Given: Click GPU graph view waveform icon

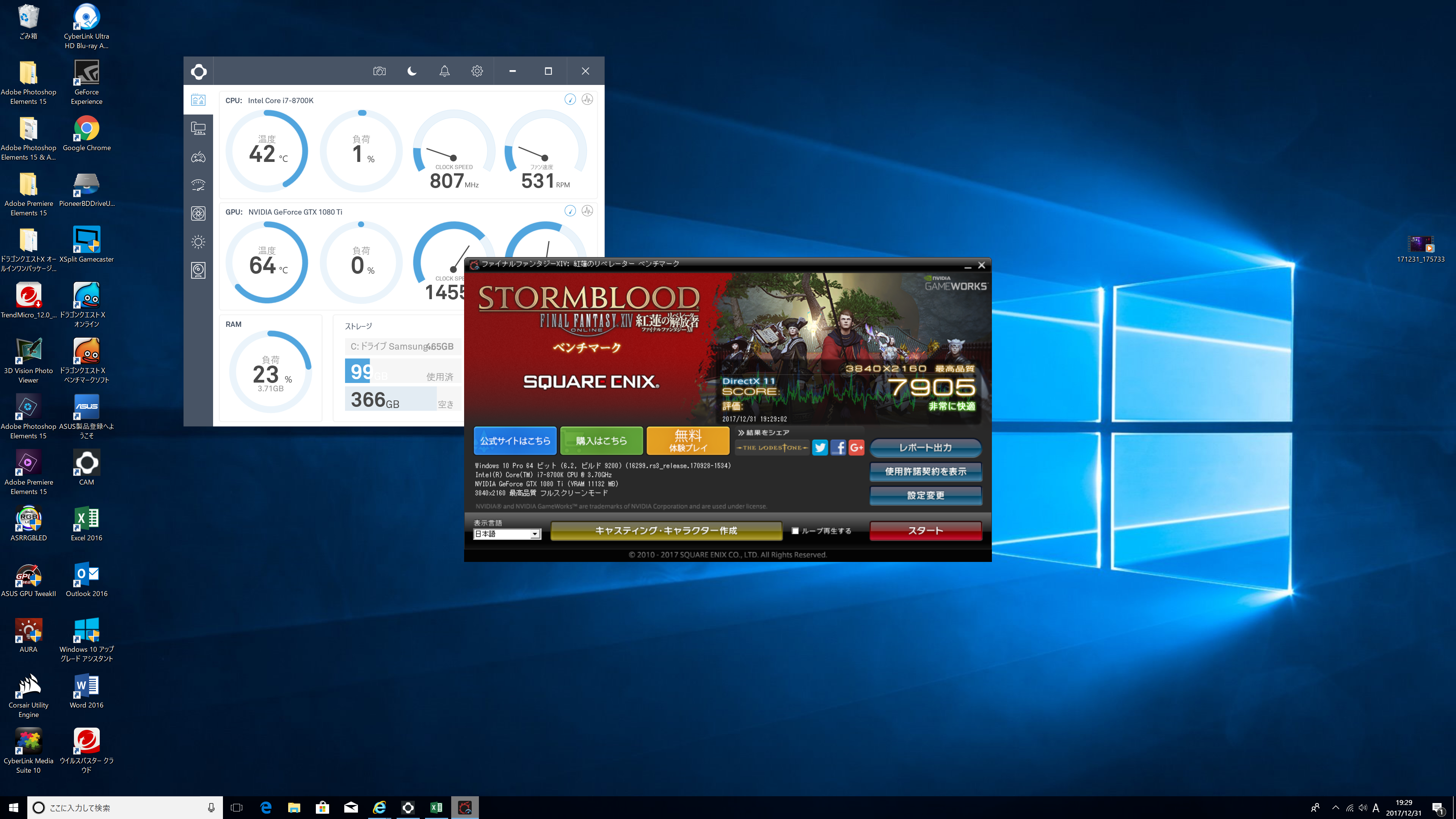Looking at the screenshot, I should point(587,211).
